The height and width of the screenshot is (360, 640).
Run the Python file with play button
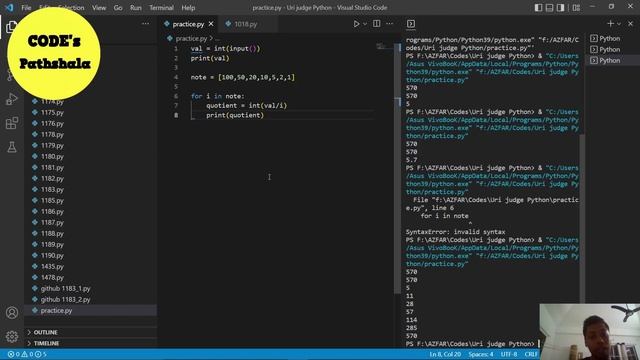356,24
